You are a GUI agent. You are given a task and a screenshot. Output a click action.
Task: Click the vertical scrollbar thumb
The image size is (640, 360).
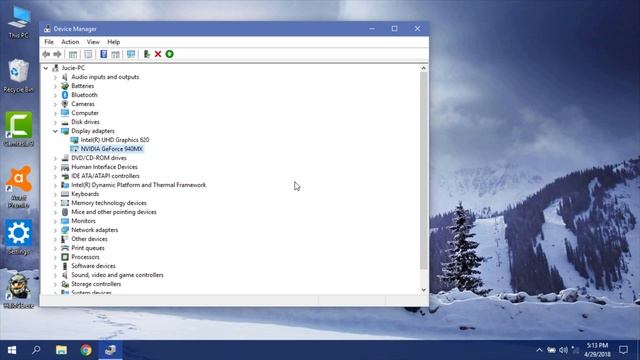click(x=424, y=171)
